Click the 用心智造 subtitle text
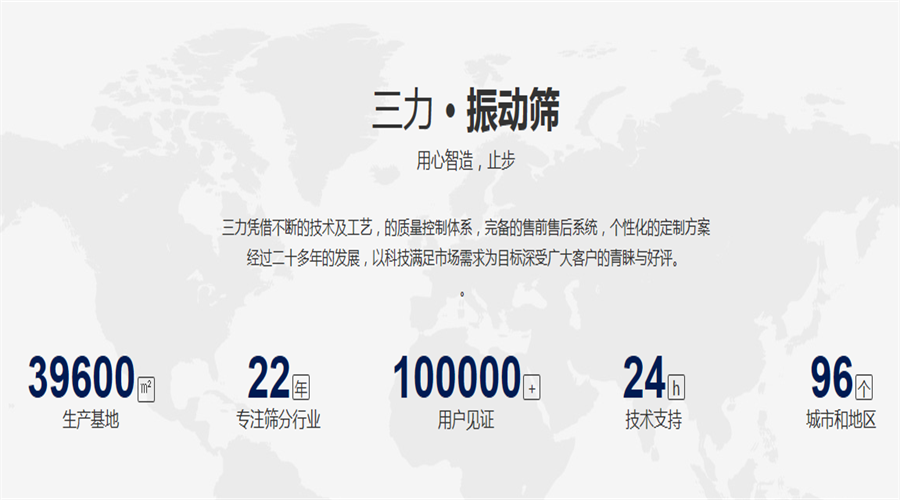 [465, 160]
